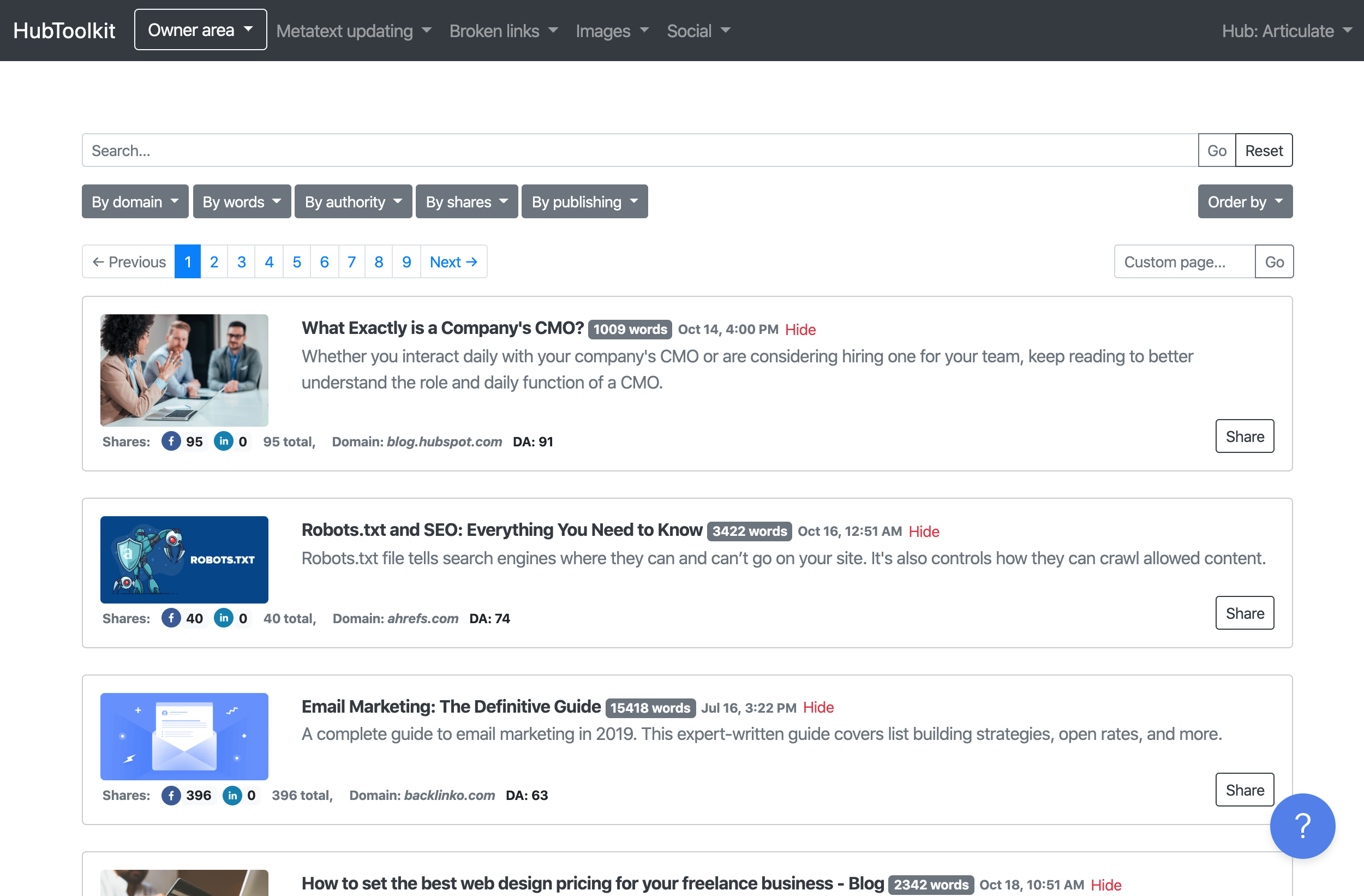Click the Custom page input field

(1183, 262)
